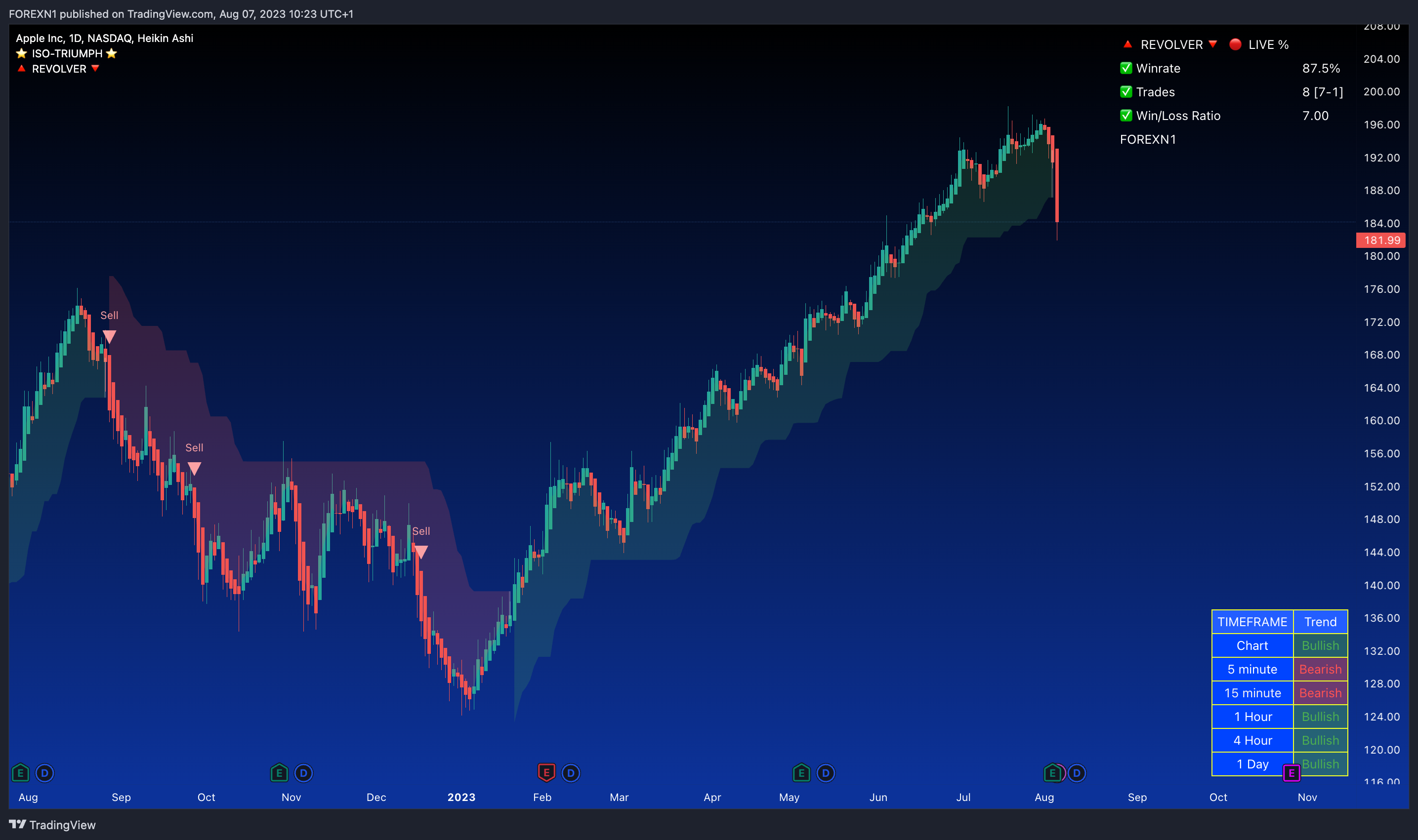Screen dimensions: 1418x840
Task: Click the Bearish cell in 5 minute row
Action: 1320,669
